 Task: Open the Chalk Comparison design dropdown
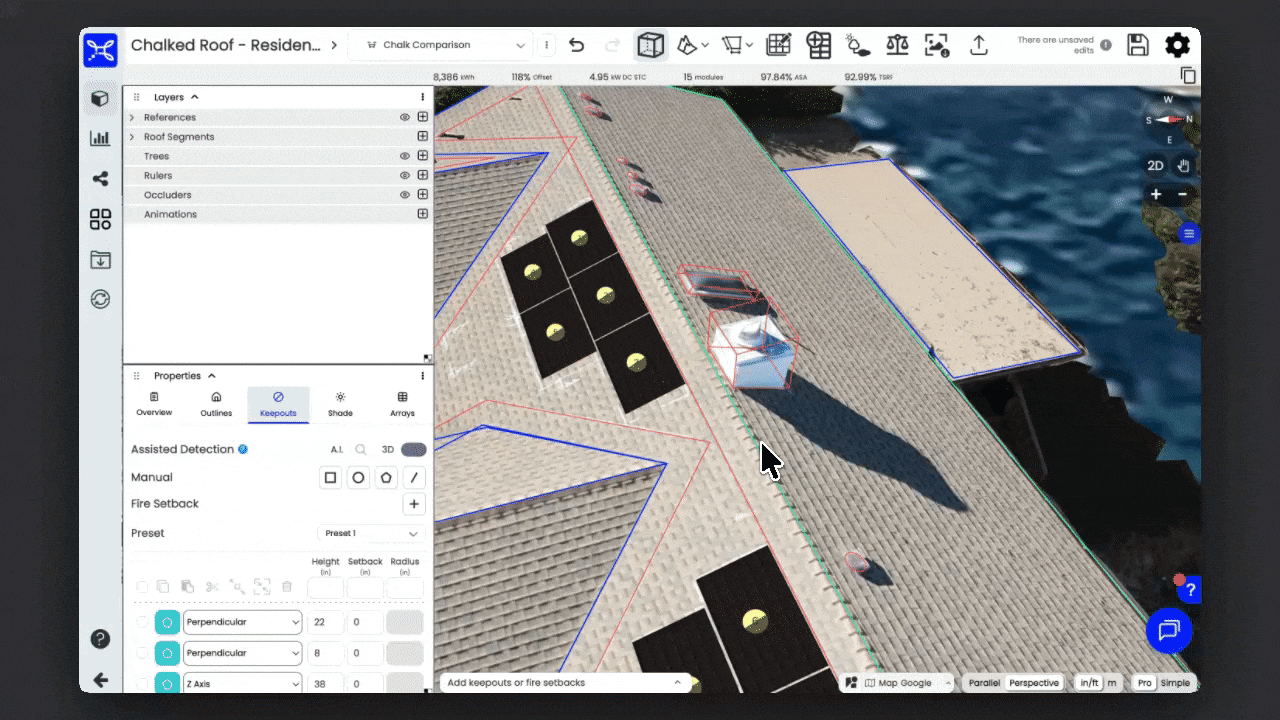[441, 45]
